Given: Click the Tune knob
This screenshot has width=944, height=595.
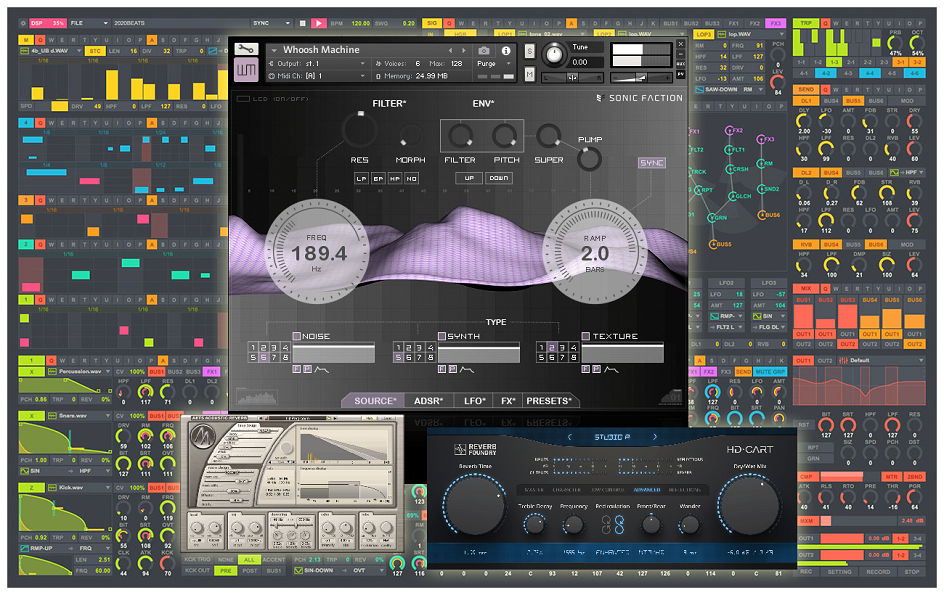Looking at the screenshot, I should (552, 54).
